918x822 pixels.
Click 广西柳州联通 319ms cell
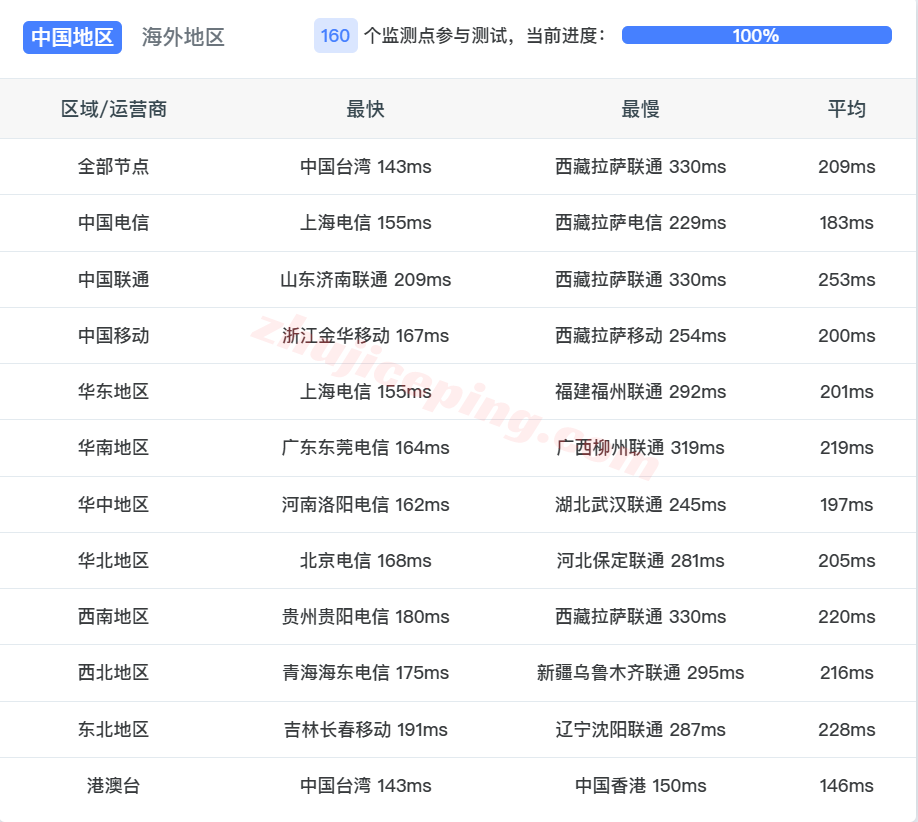click(x=640, y=447)
